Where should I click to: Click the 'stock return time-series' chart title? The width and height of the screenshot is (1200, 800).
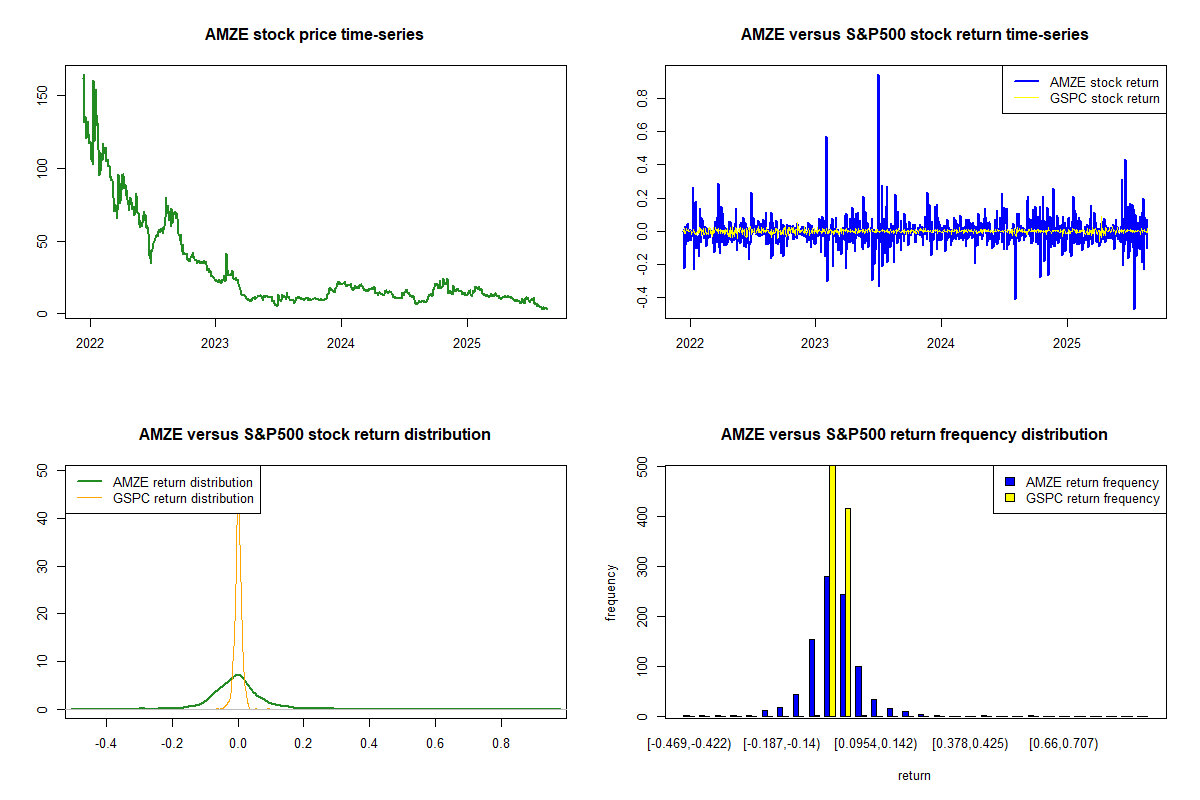point(914,35)
